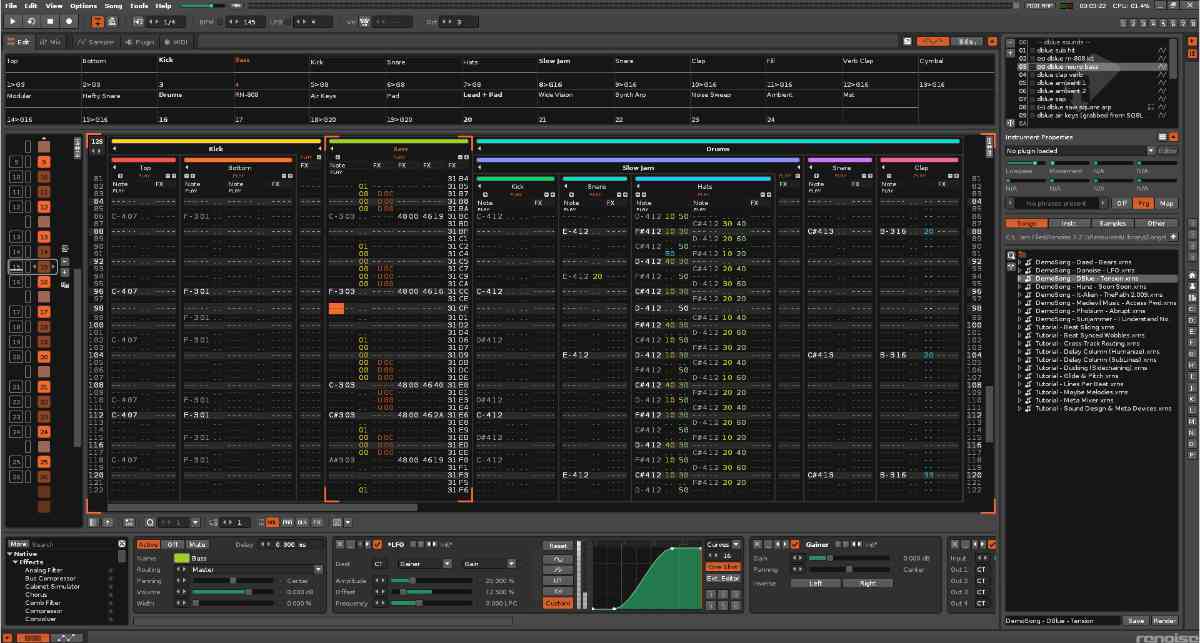Viewport: 1200px width, 643px height.
Task: Click the Render button in disk browser
Action: coord(1165,621)
